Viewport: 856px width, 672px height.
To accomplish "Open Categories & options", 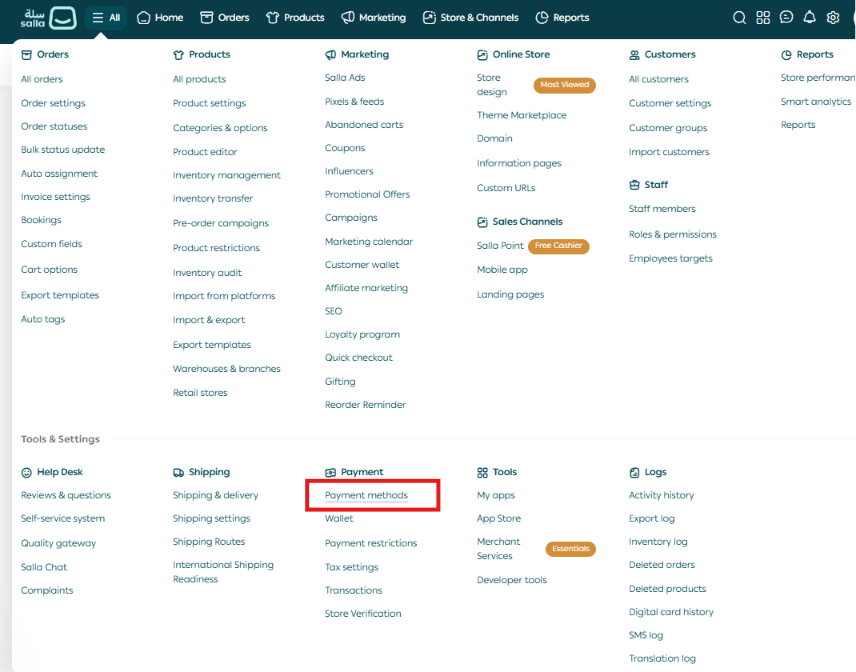I will [220, 128].
